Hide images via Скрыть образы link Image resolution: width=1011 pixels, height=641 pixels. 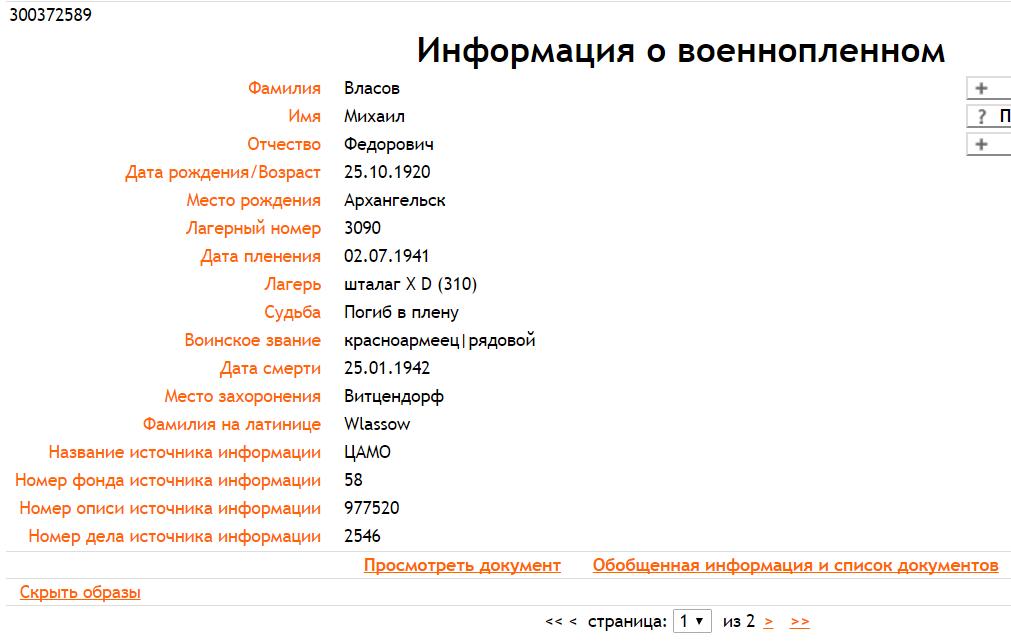click(x=80, y=592)
